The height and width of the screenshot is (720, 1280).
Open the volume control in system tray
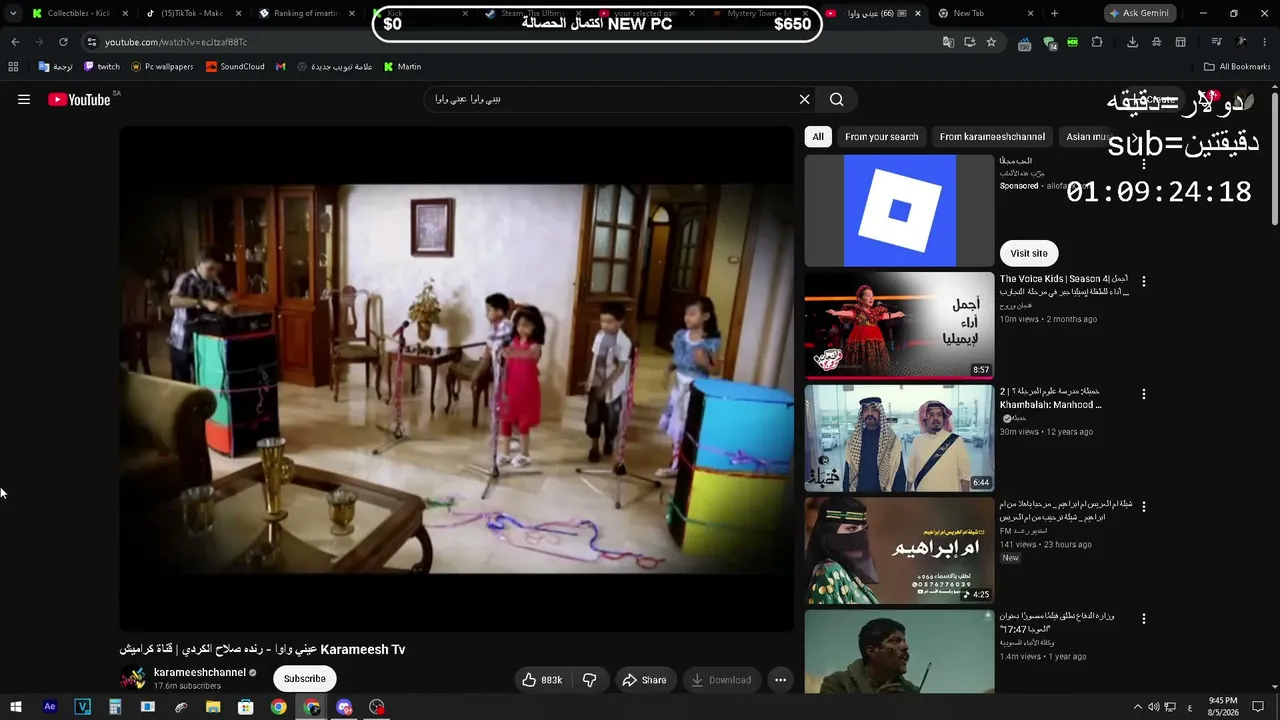pos(1154,707)
